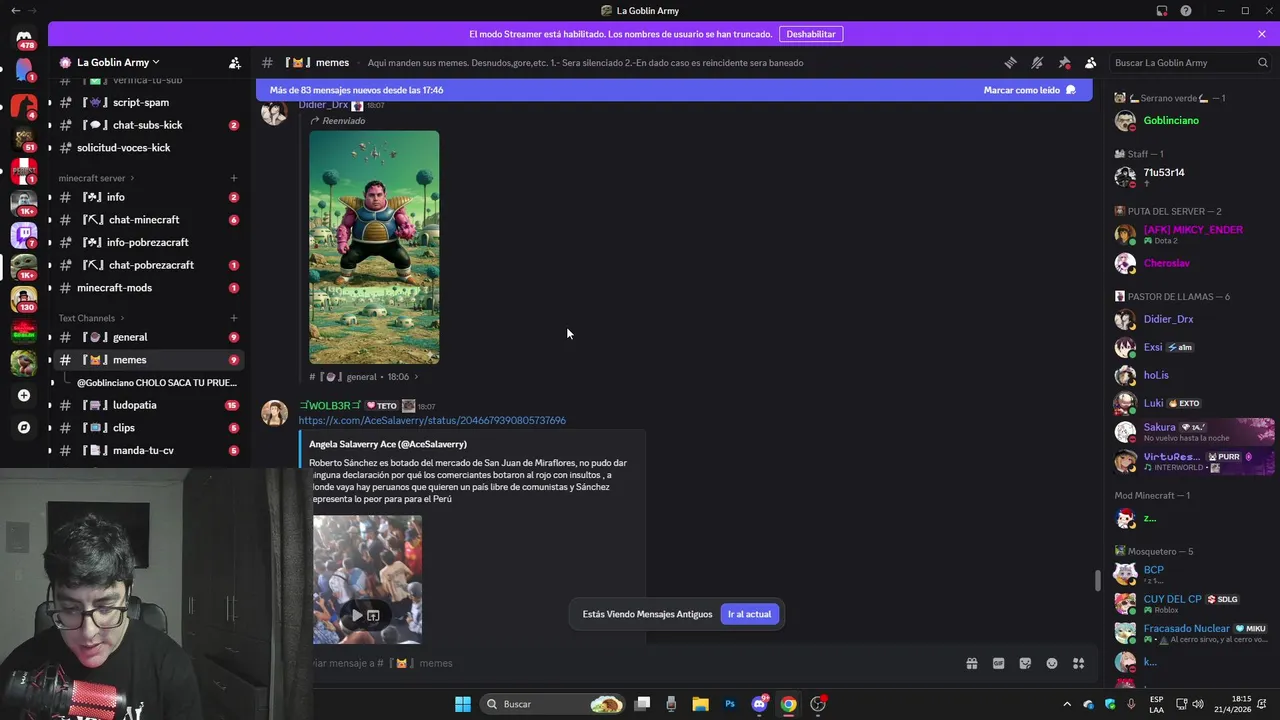Open the script-spam channel
Image resolution: width=1280 pixels, height=720 pixels.
[x=147, y=102]
